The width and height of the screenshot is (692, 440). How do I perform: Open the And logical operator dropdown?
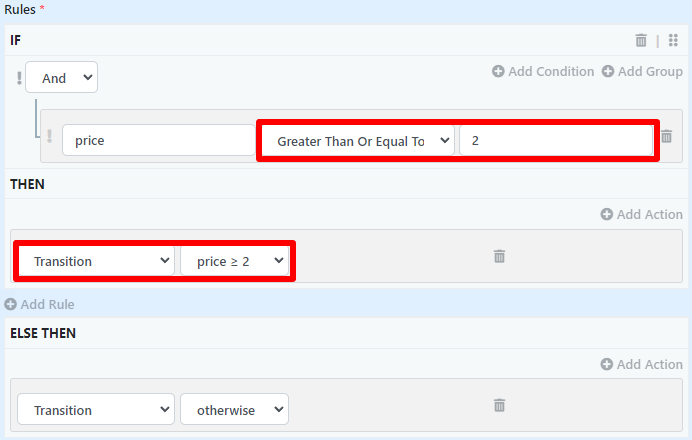pyautogui.click(x=62, y=78)
